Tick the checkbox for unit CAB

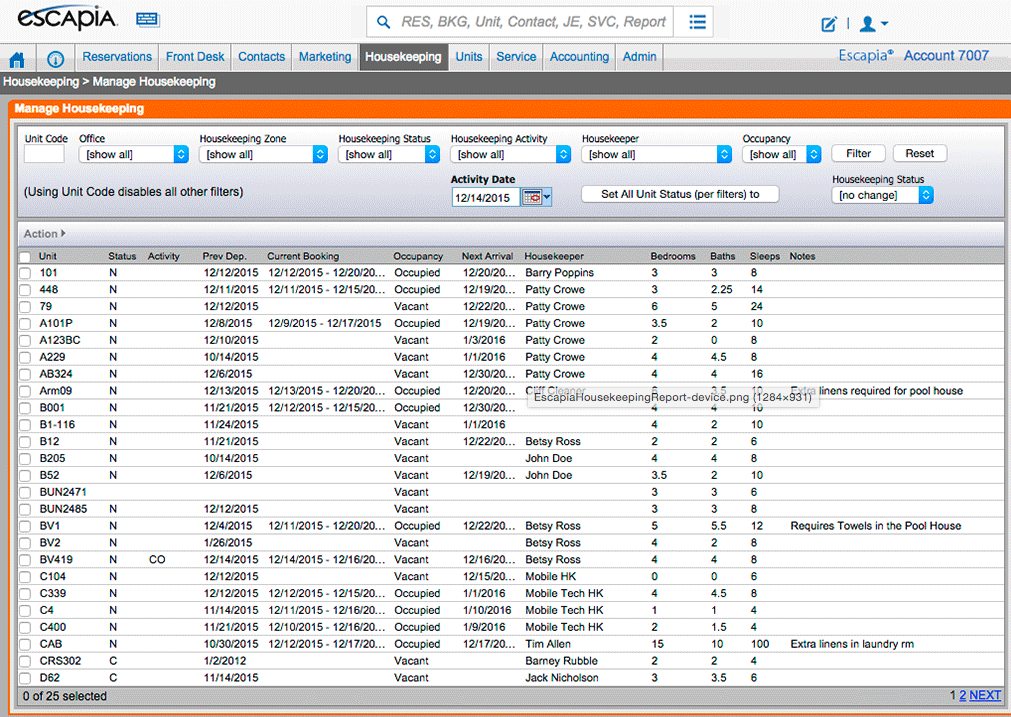tap(25, 644)
